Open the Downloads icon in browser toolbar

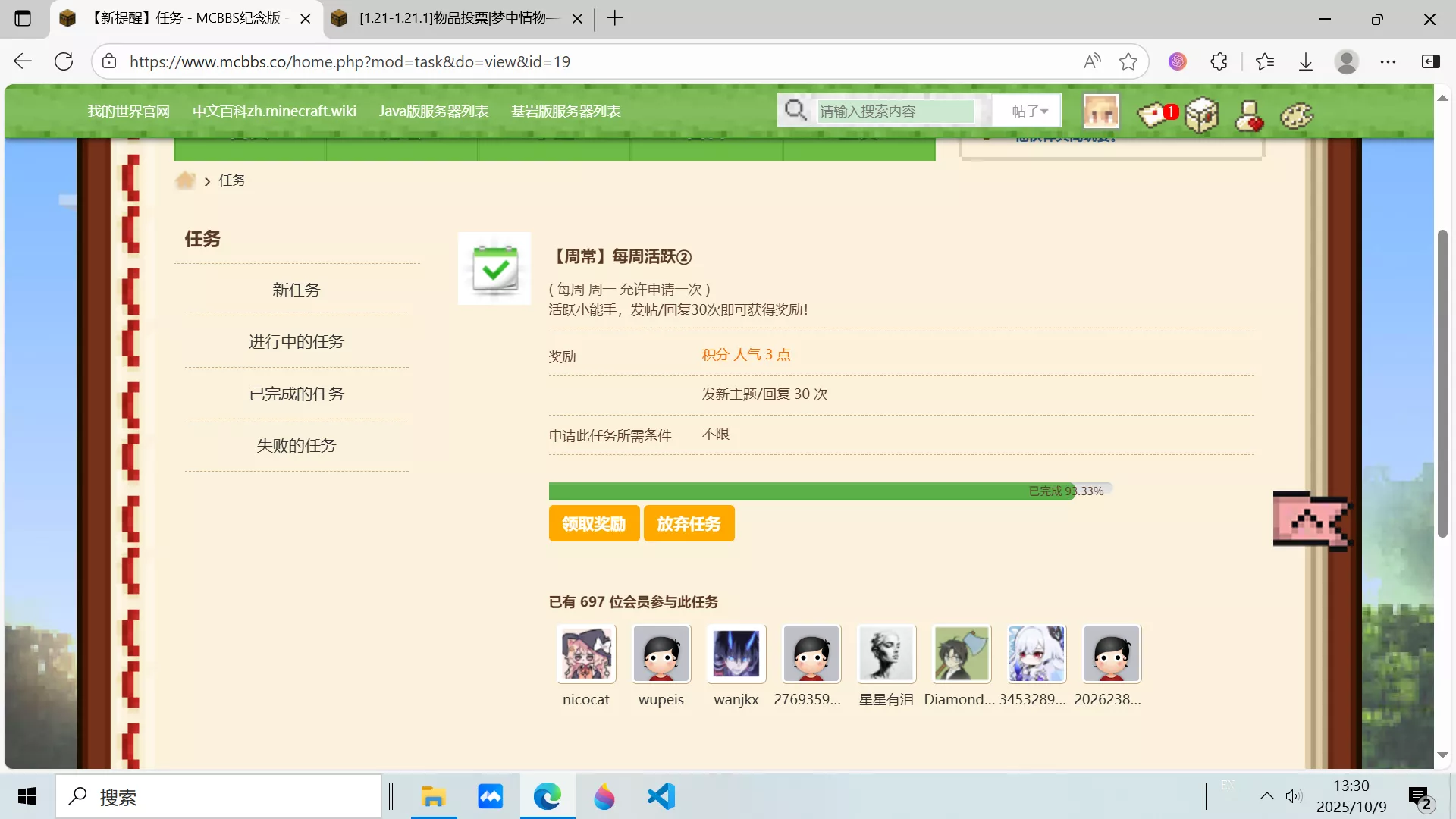point(1305,61)
